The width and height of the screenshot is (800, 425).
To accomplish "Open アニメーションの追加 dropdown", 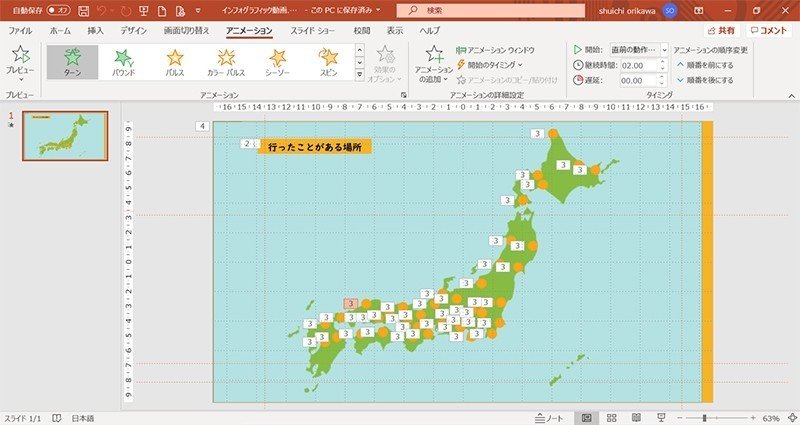I will point(434,65).
